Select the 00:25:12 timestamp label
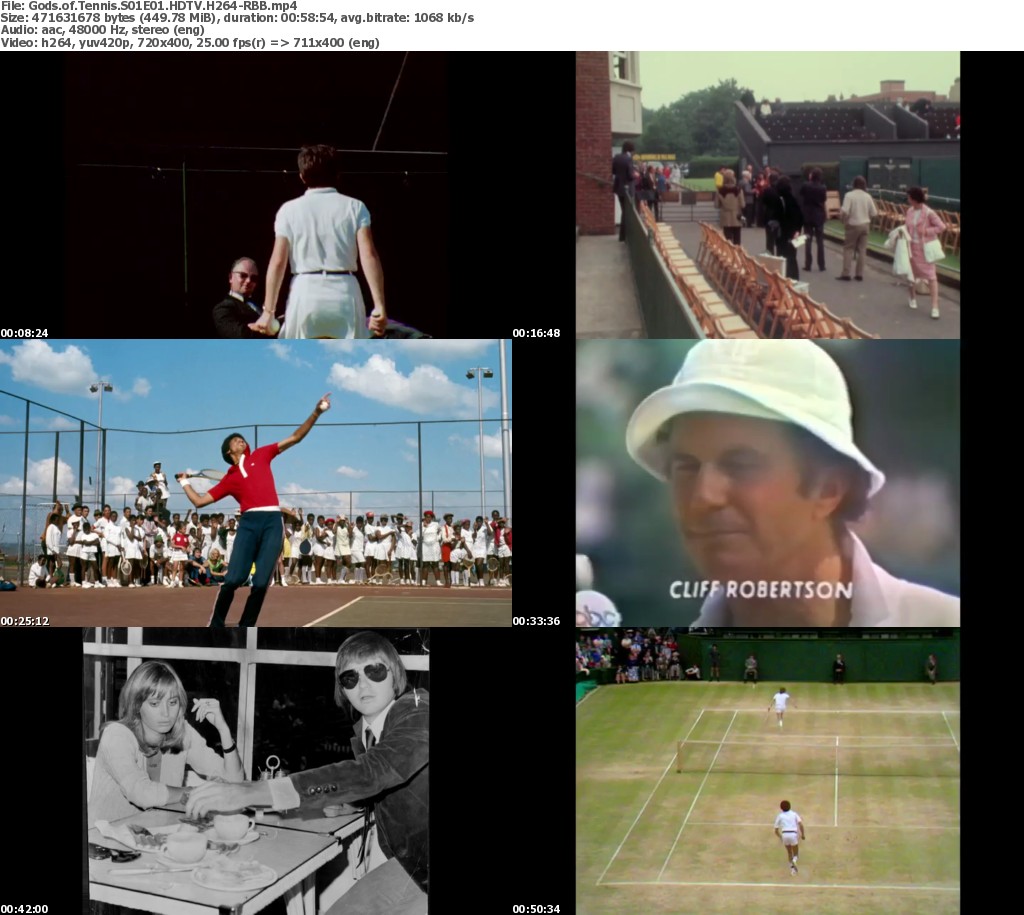The width and height of the screenshot is (1024, 915). pos(25,621)
